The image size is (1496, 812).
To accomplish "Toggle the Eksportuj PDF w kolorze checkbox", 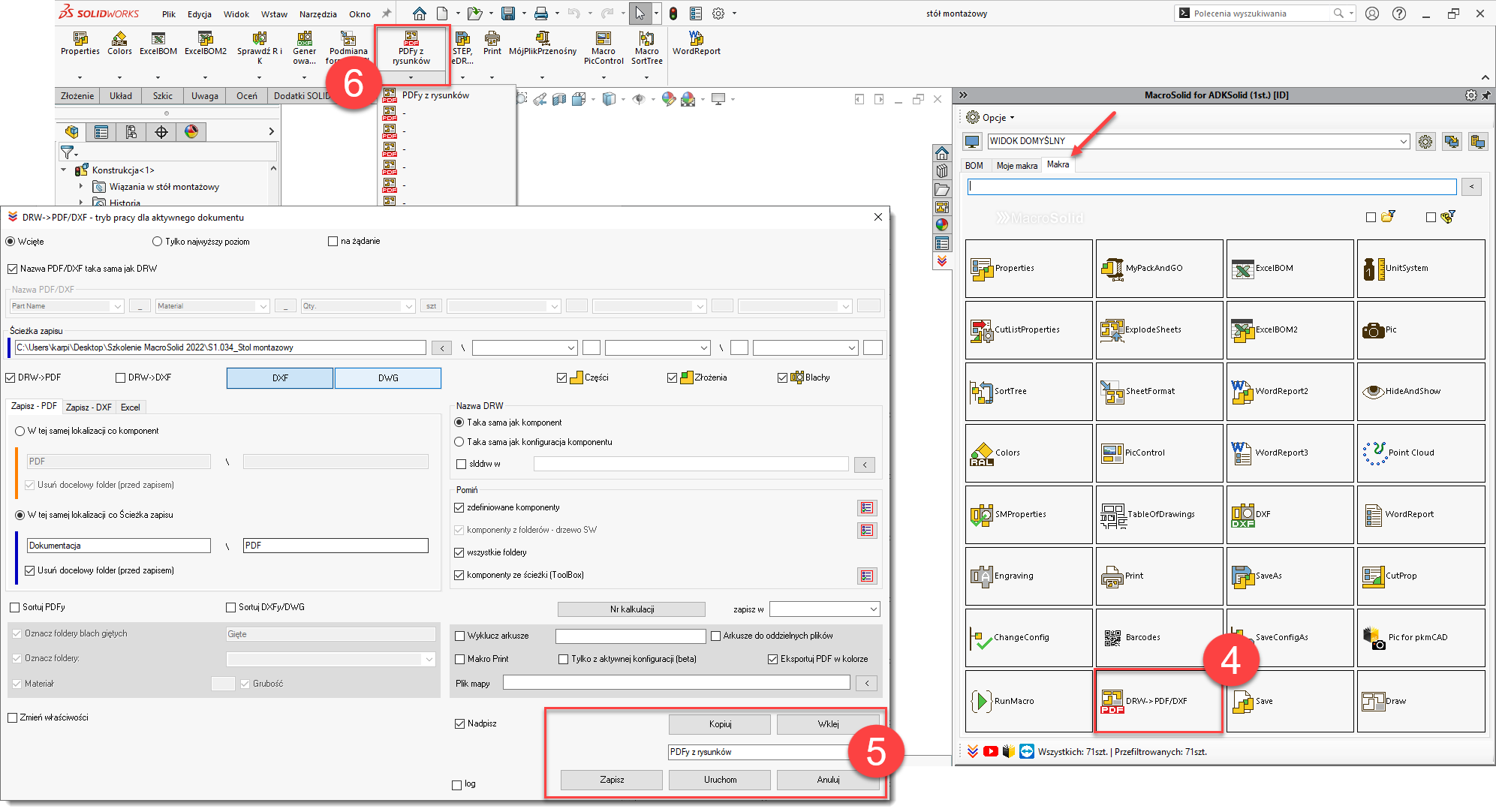I will 772,659.
